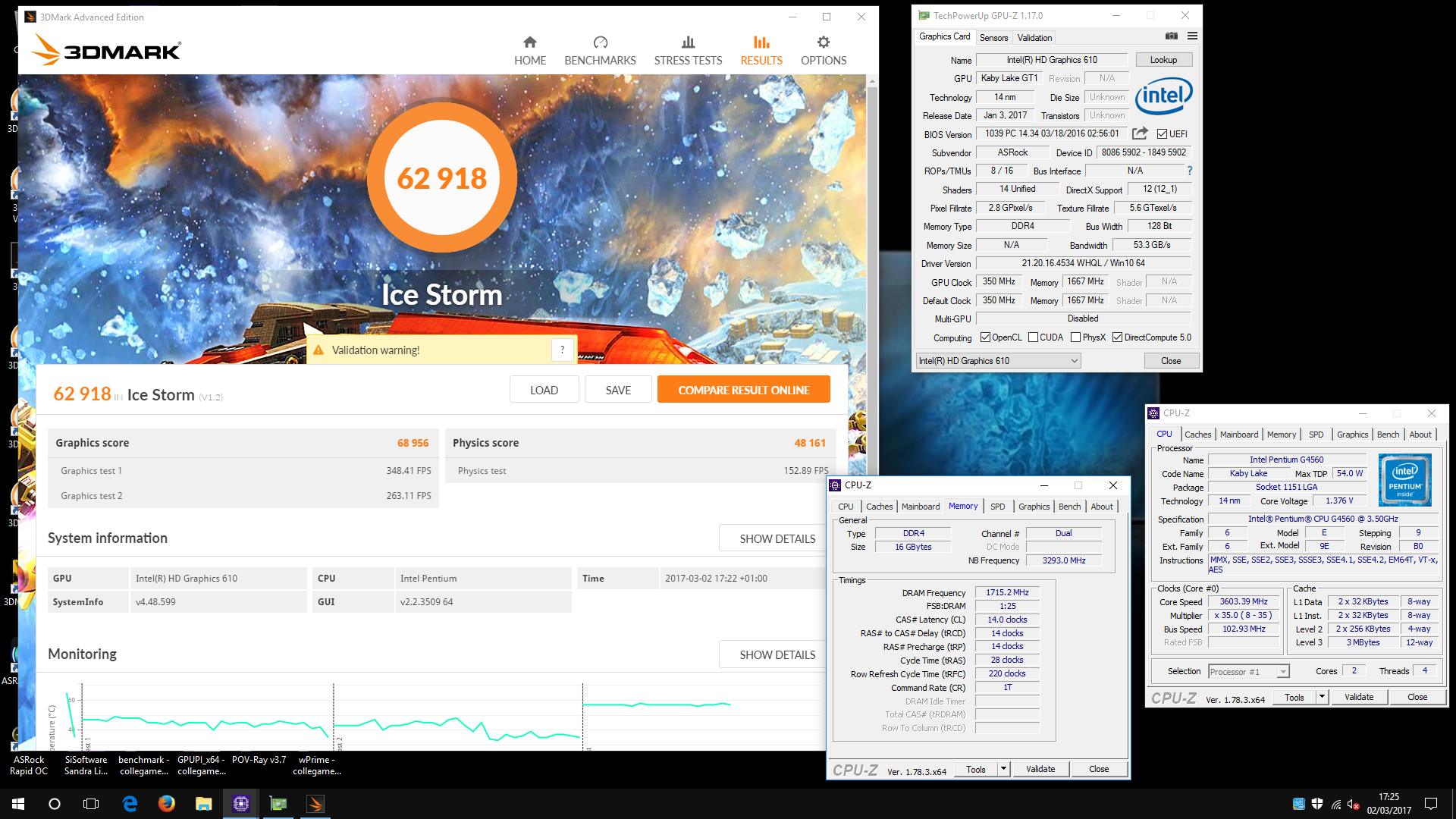The image size is (1456, 819).
Task: Open Task View on the taskbar
Action: pos(91,804)
